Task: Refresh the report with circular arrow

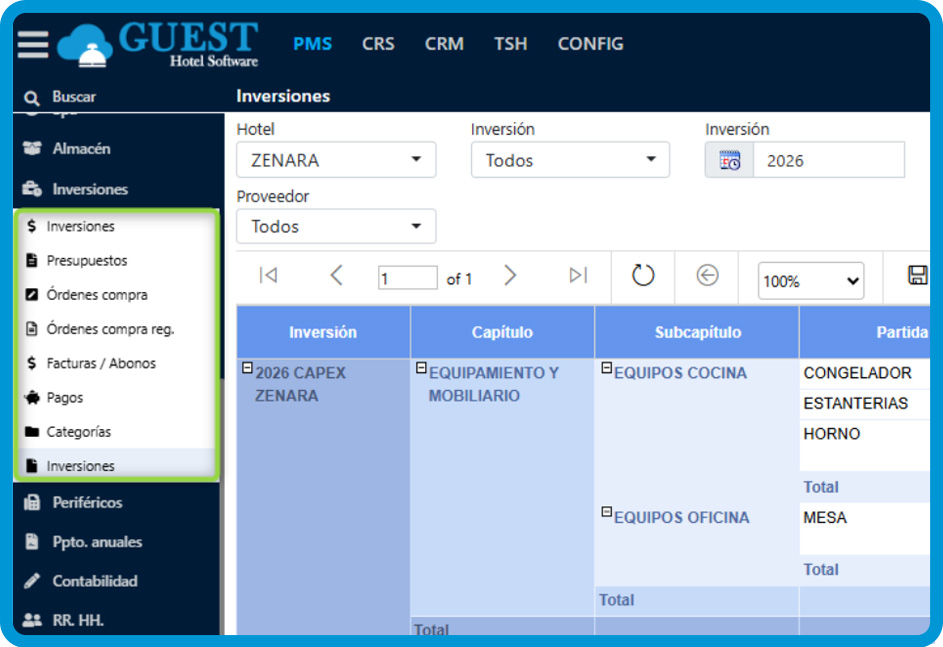Action: [x=643, y=275]
